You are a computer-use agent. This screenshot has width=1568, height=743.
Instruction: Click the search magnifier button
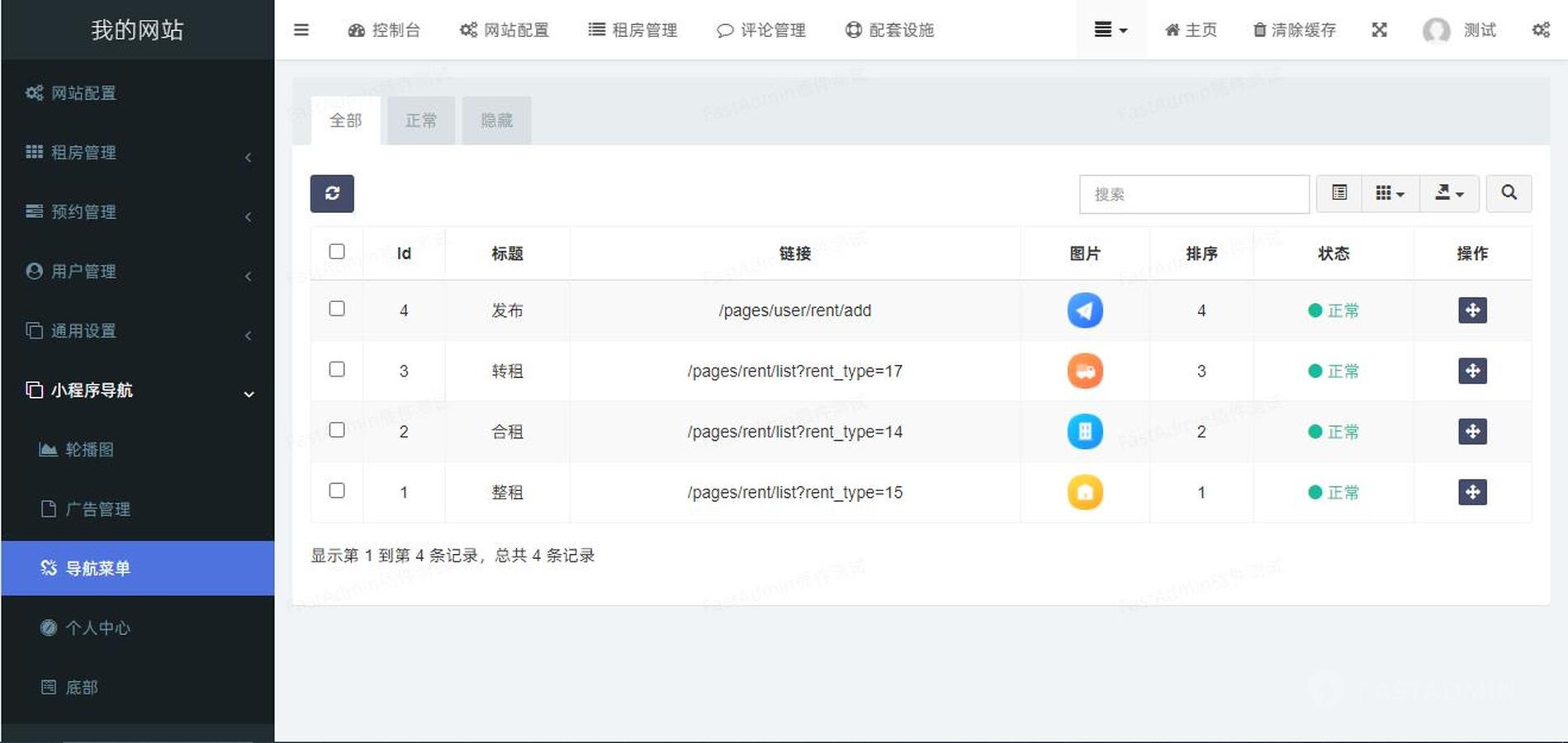(x=1509, y=193)
